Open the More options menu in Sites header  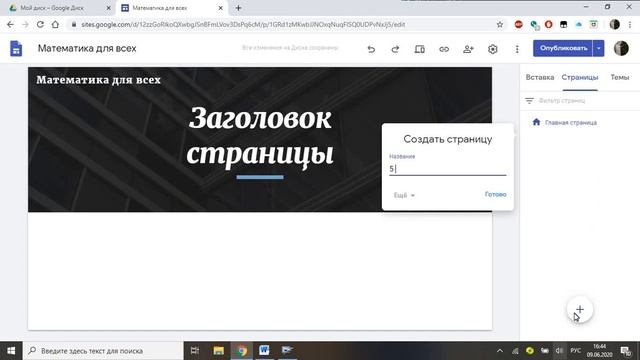[x=517, y=49]
